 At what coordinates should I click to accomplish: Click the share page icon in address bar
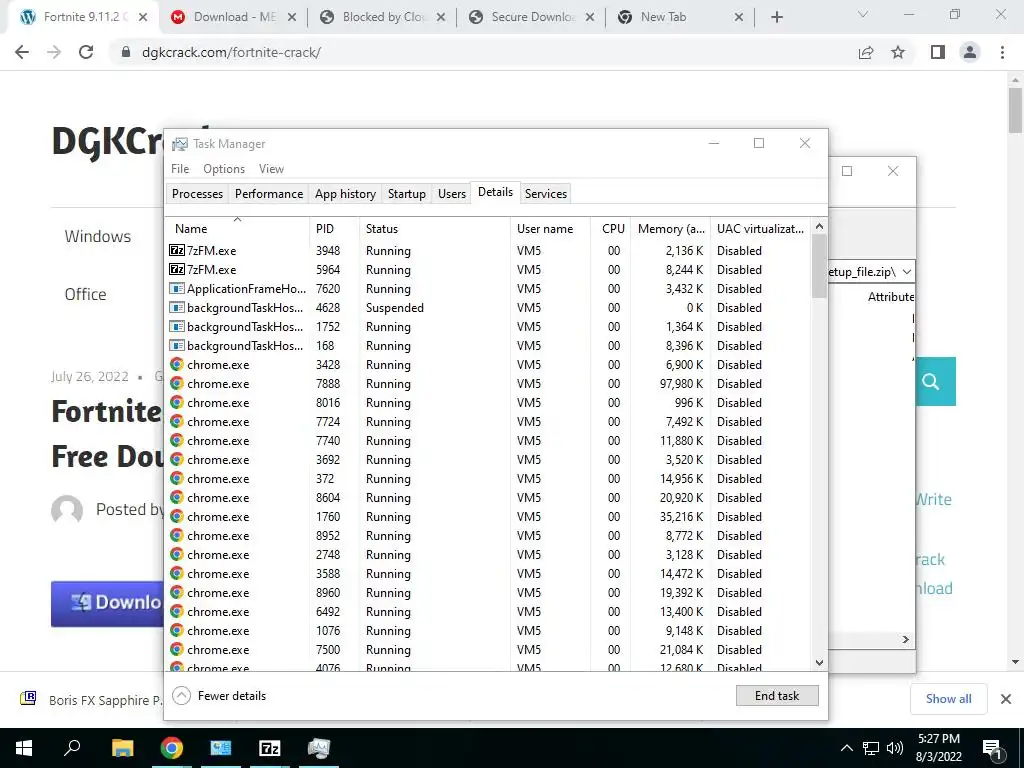866,52
